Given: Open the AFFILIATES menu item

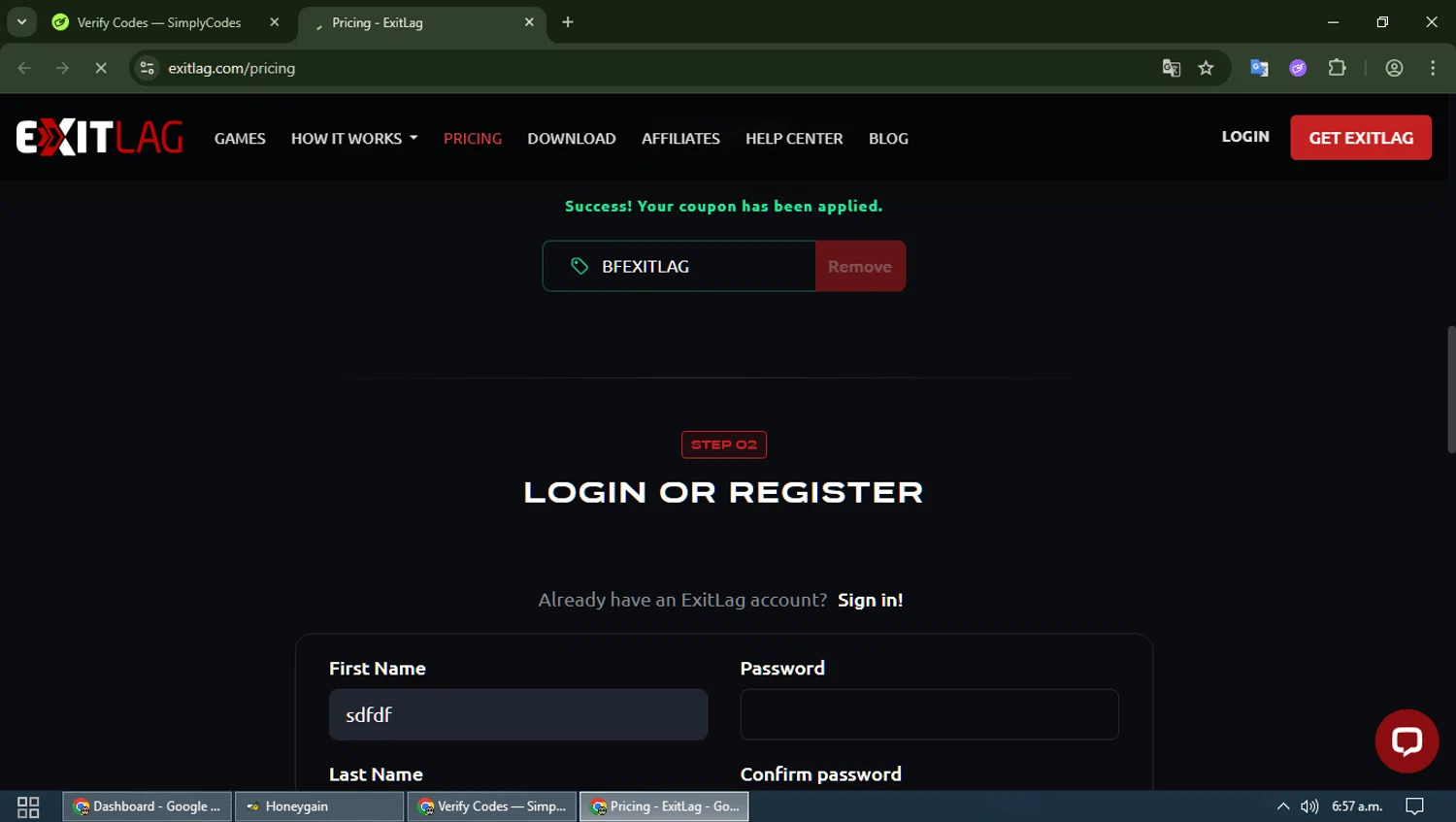Looking at the screenshot, I should tap(680, 139).
